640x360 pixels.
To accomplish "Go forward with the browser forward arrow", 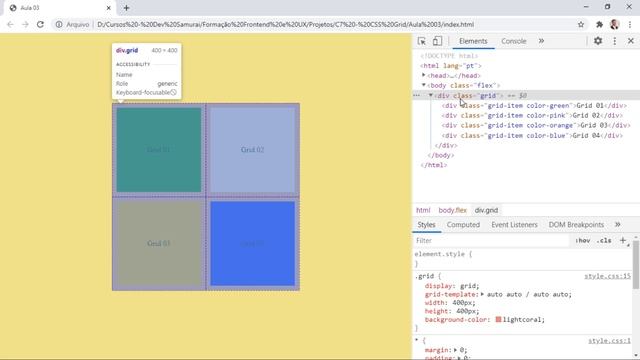I will [x=25, y=24].
